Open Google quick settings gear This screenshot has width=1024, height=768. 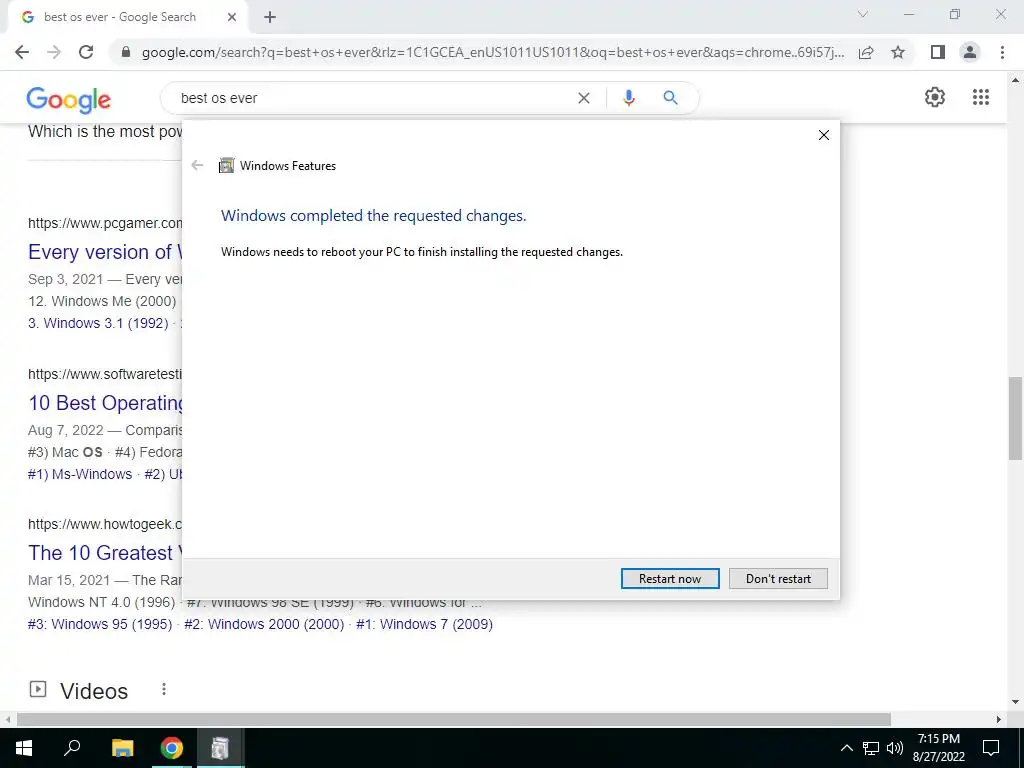(x=935, y=97)
